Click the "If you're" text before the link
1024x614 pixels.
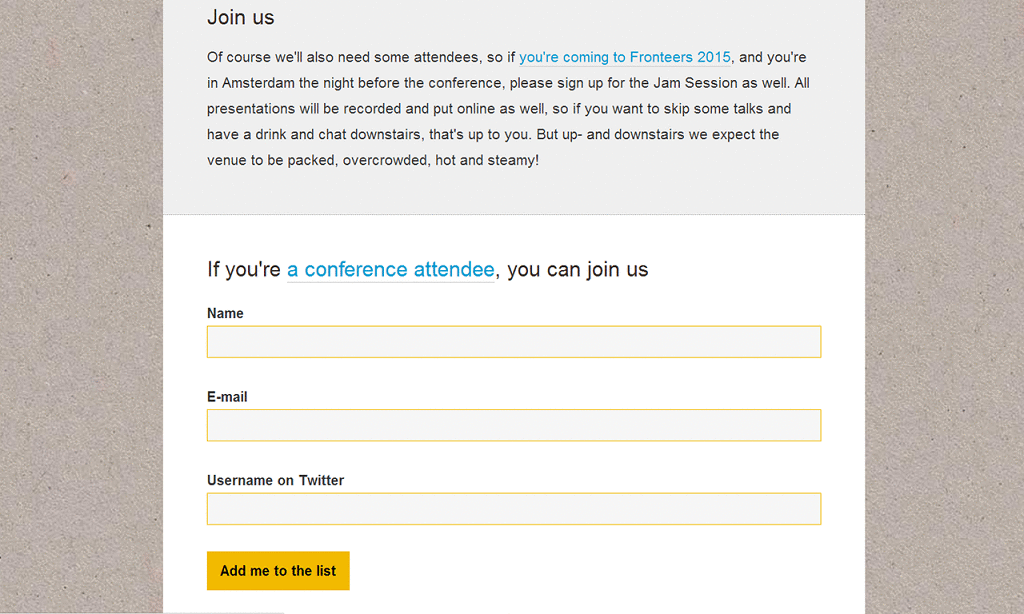[x=244, y=270]
